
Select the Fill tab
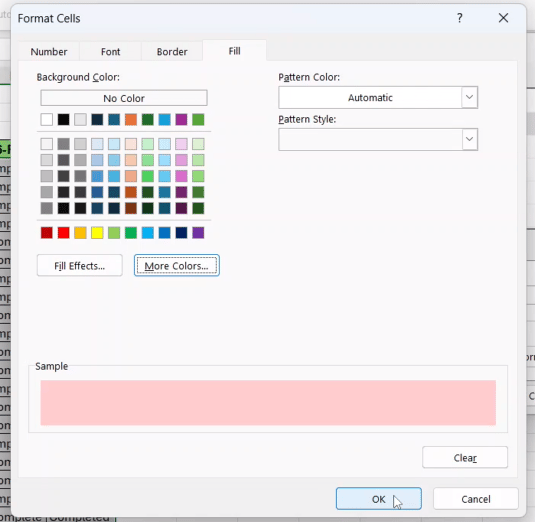tap(234, 51)
